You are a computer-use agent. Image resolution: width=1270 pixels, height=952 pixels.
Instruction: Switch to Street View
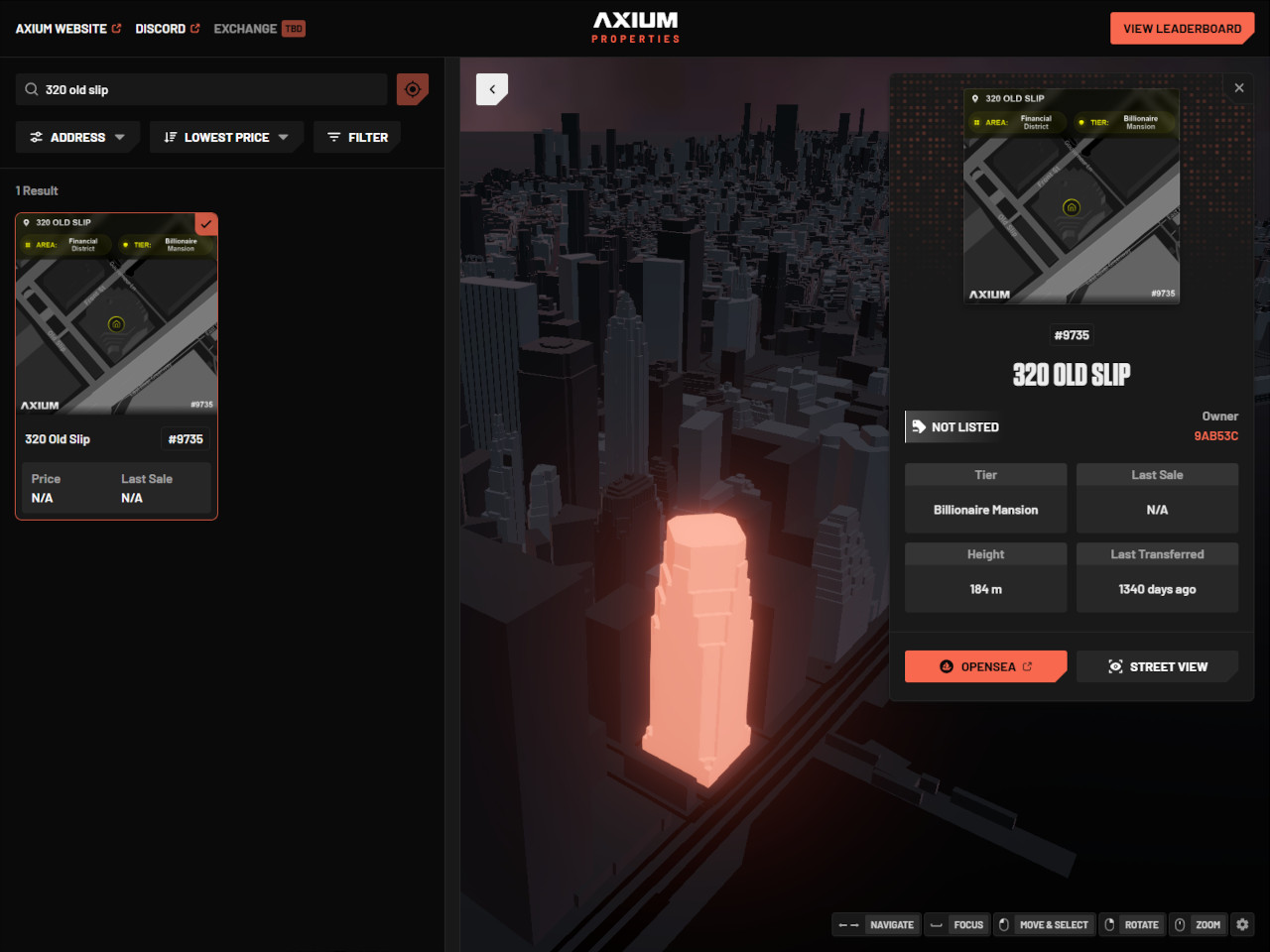[1157, 666]
